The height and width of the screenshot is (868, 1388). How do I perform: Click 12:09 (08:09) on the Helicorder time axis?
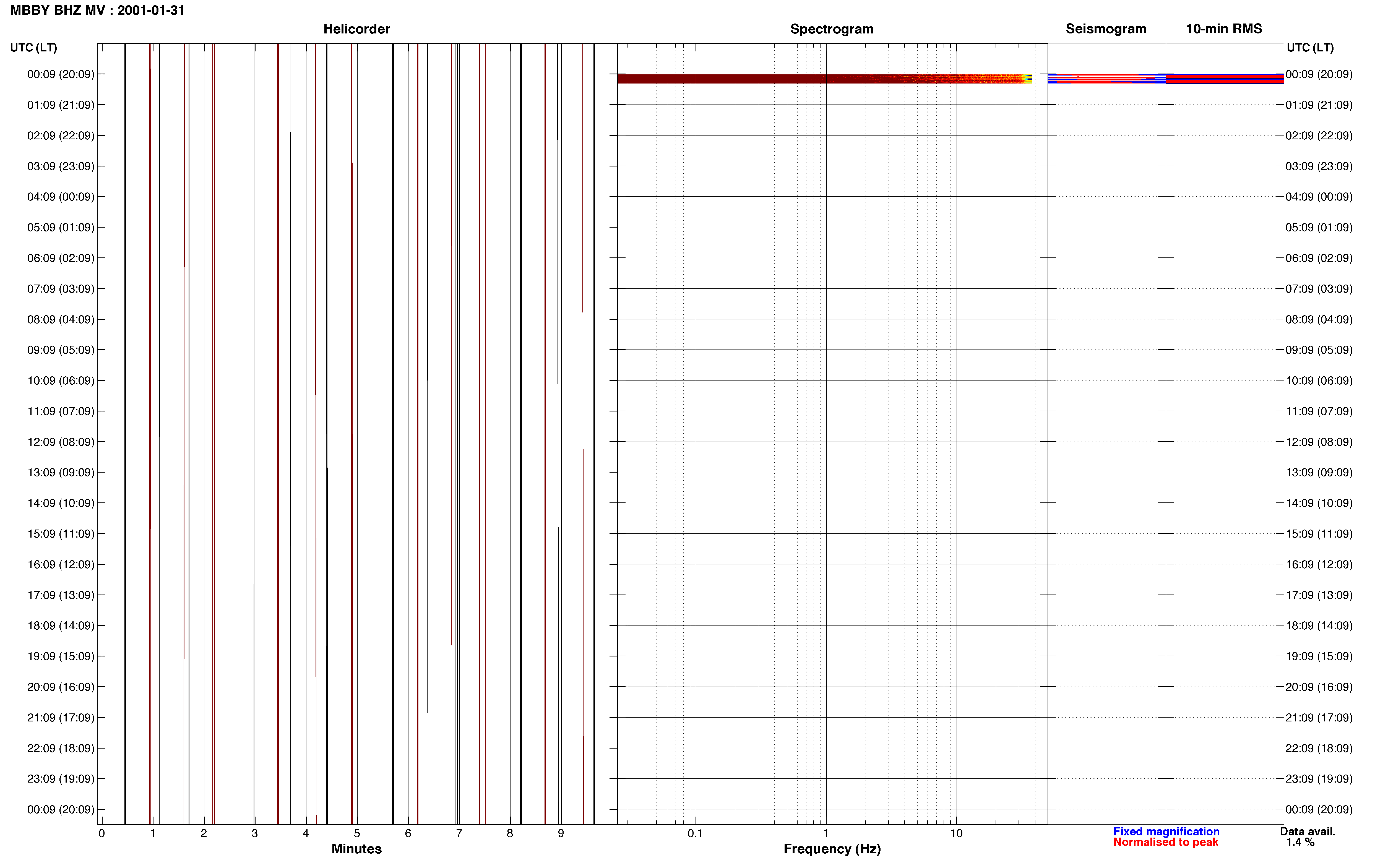tap(61, 442)
